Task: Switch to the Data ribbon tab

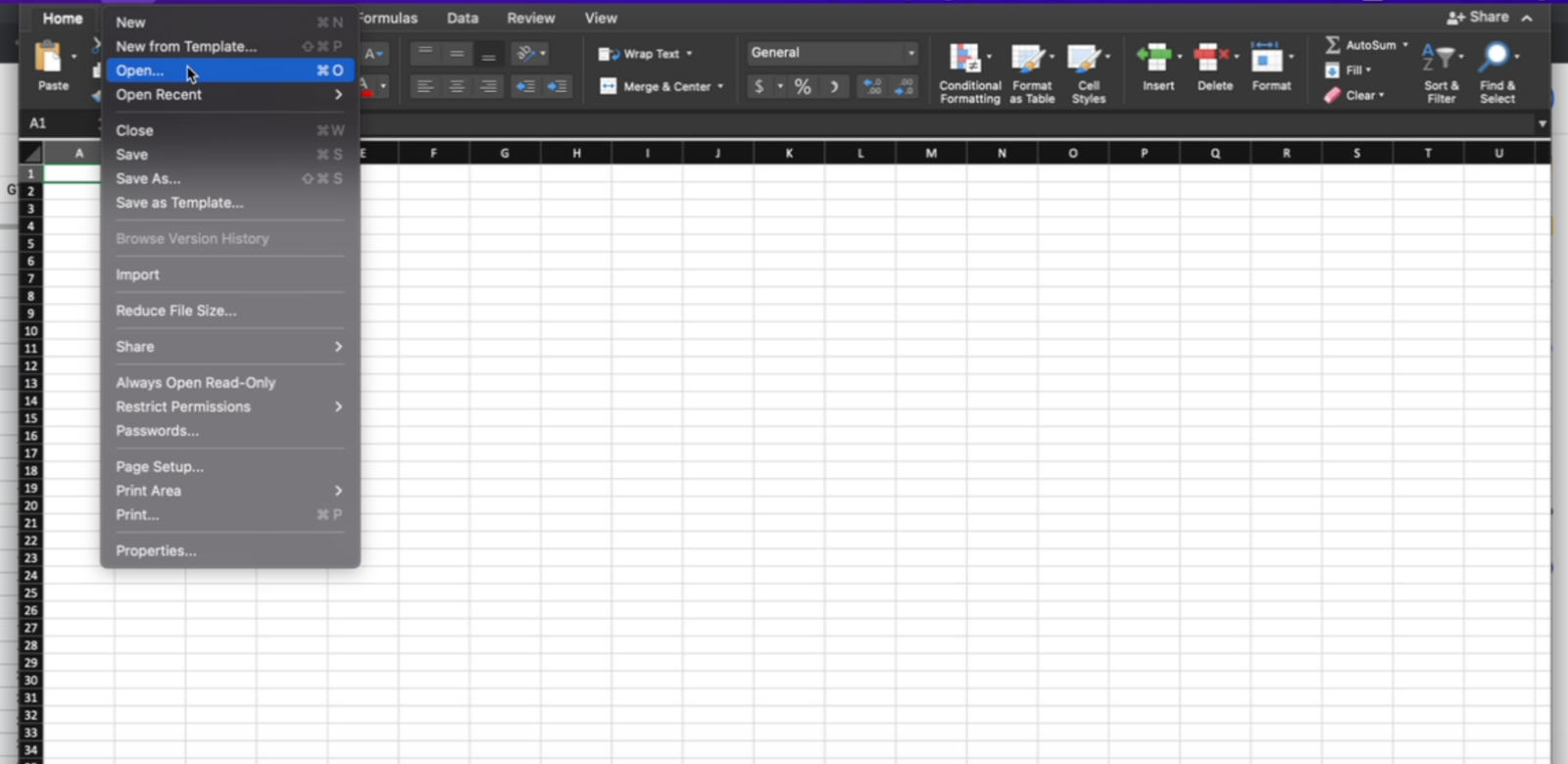Action: (x=463, y=19)
